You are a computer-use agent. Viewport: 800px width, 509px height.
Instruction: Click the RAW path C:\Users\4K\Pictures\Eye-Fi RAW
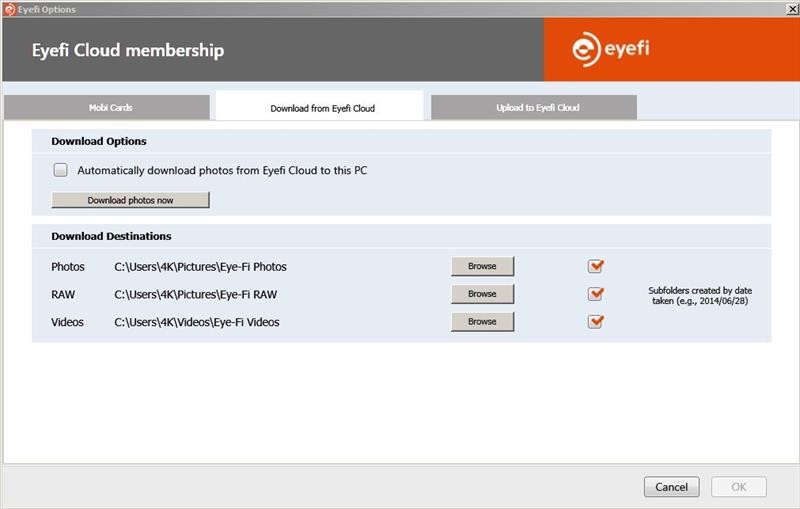tap(195, 294)
